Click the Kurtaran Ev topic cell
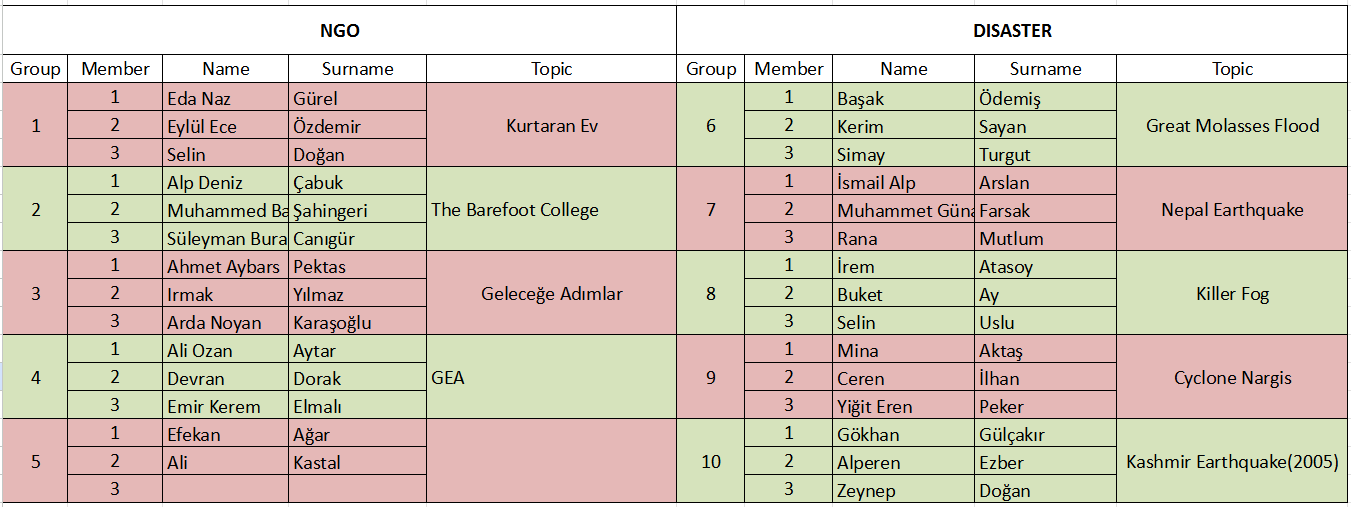 (x=552, y=126)
